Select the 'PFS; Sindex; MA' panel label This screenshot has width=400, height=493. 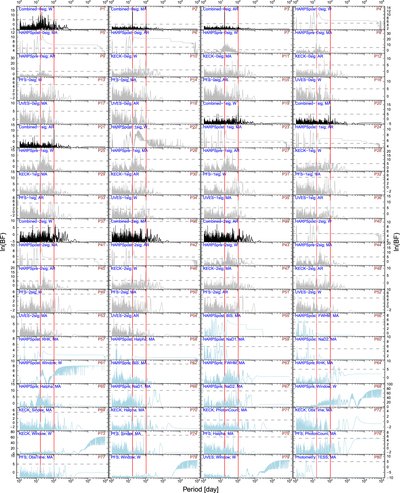click(126, 434)
